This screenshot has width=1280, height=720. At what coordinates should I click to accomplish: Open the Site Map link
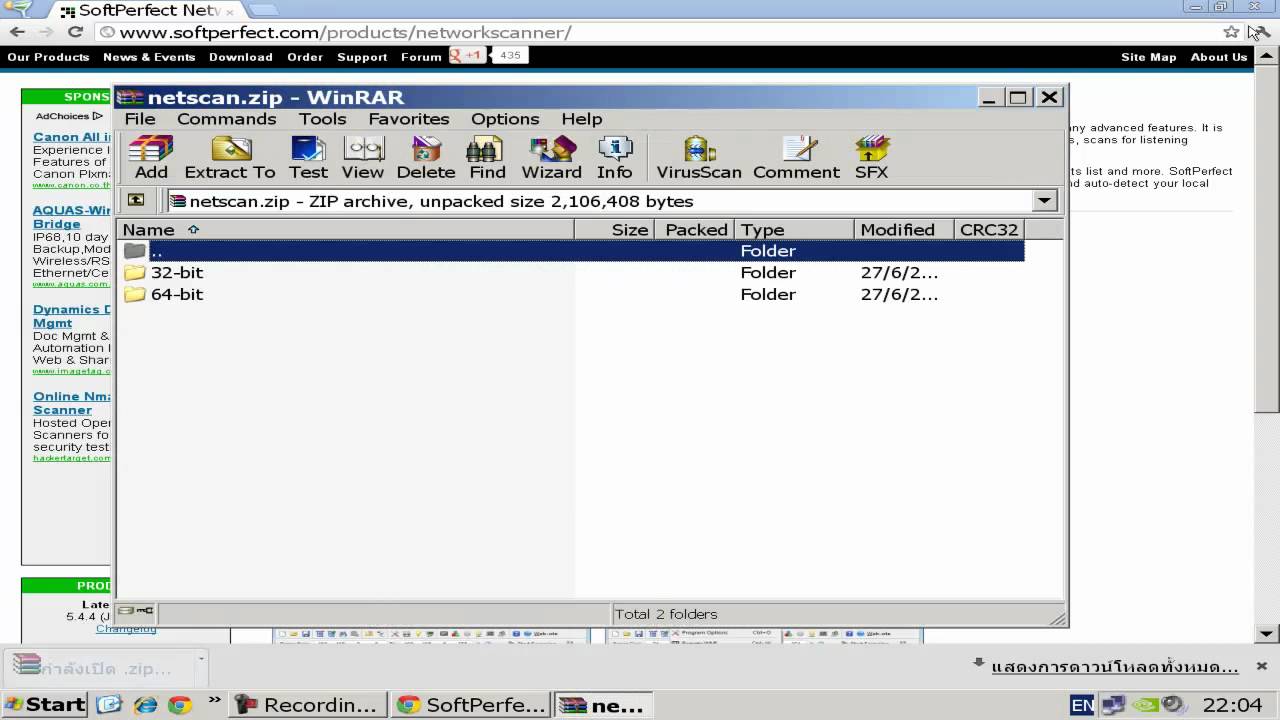click(x=1148, y=57)
